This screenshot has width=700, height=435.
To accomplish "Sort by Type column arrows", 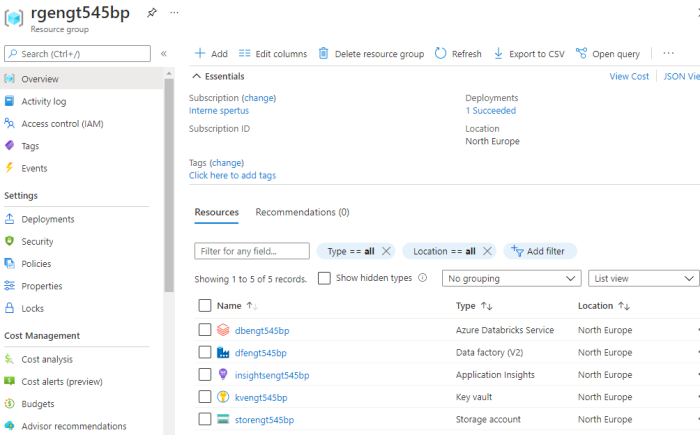I will [487, 306].
